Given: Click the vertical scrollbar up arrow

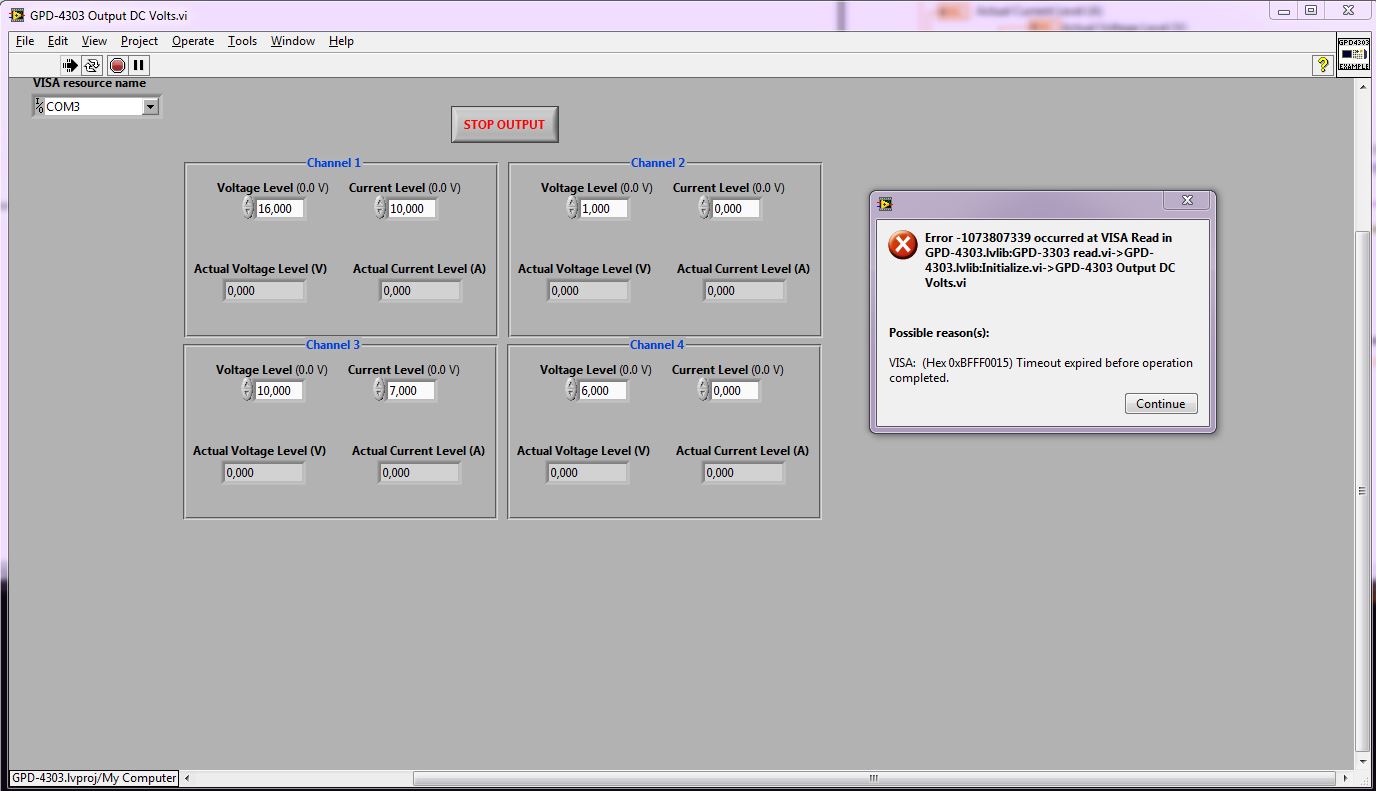Looking at the screenshot, I should tap(1361, 87).
